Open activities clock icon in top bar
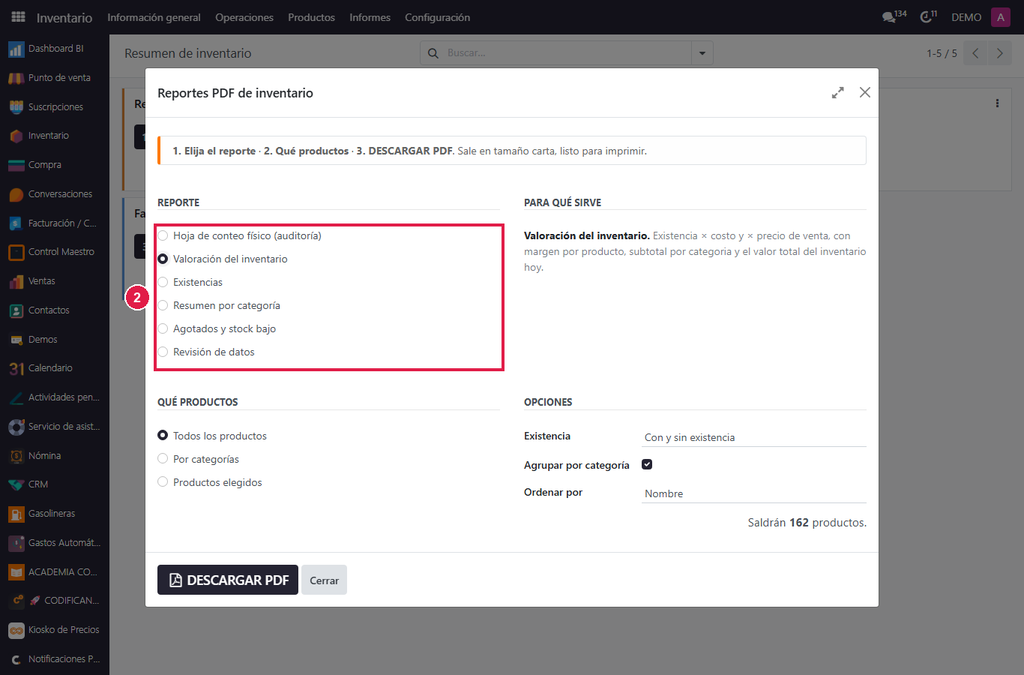The image size is (1024, 675). coord(928,17)
